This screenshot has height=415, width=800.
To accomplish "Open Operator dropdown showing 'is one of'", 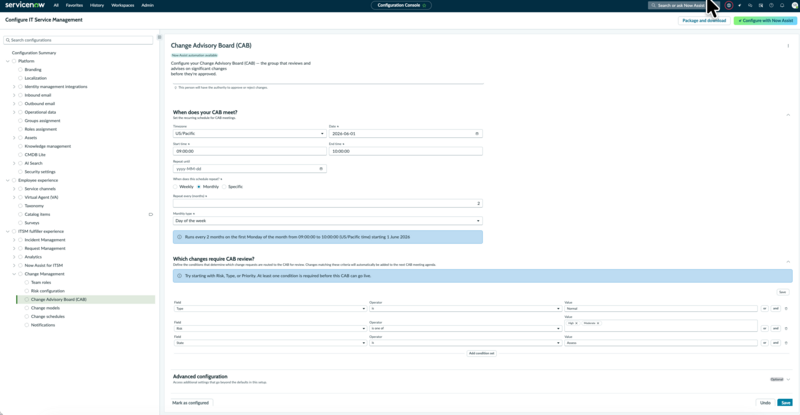I will click(465, 328).
